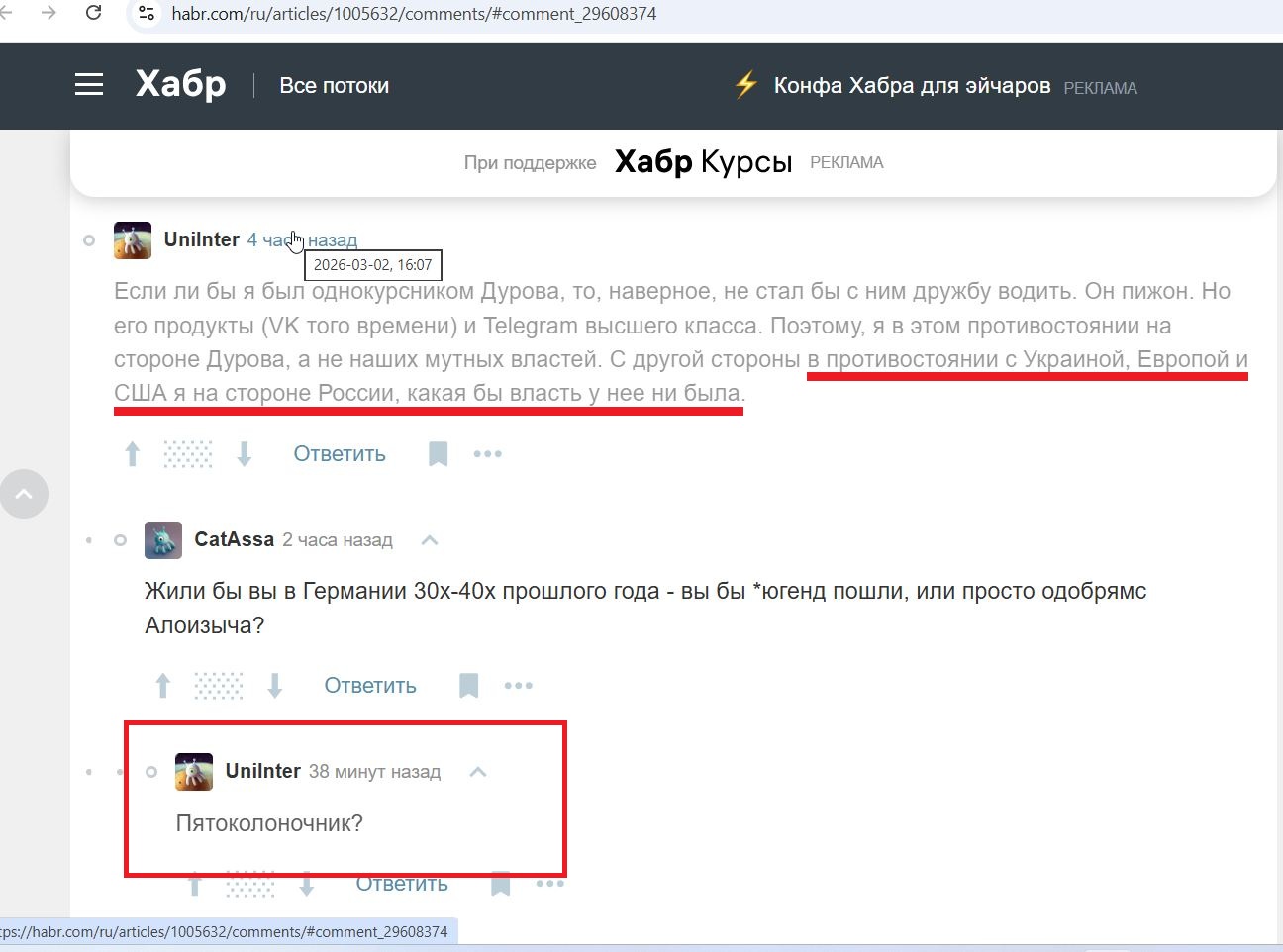Toggle the collapse circle beside CatAssa's comment

(120, 539)
